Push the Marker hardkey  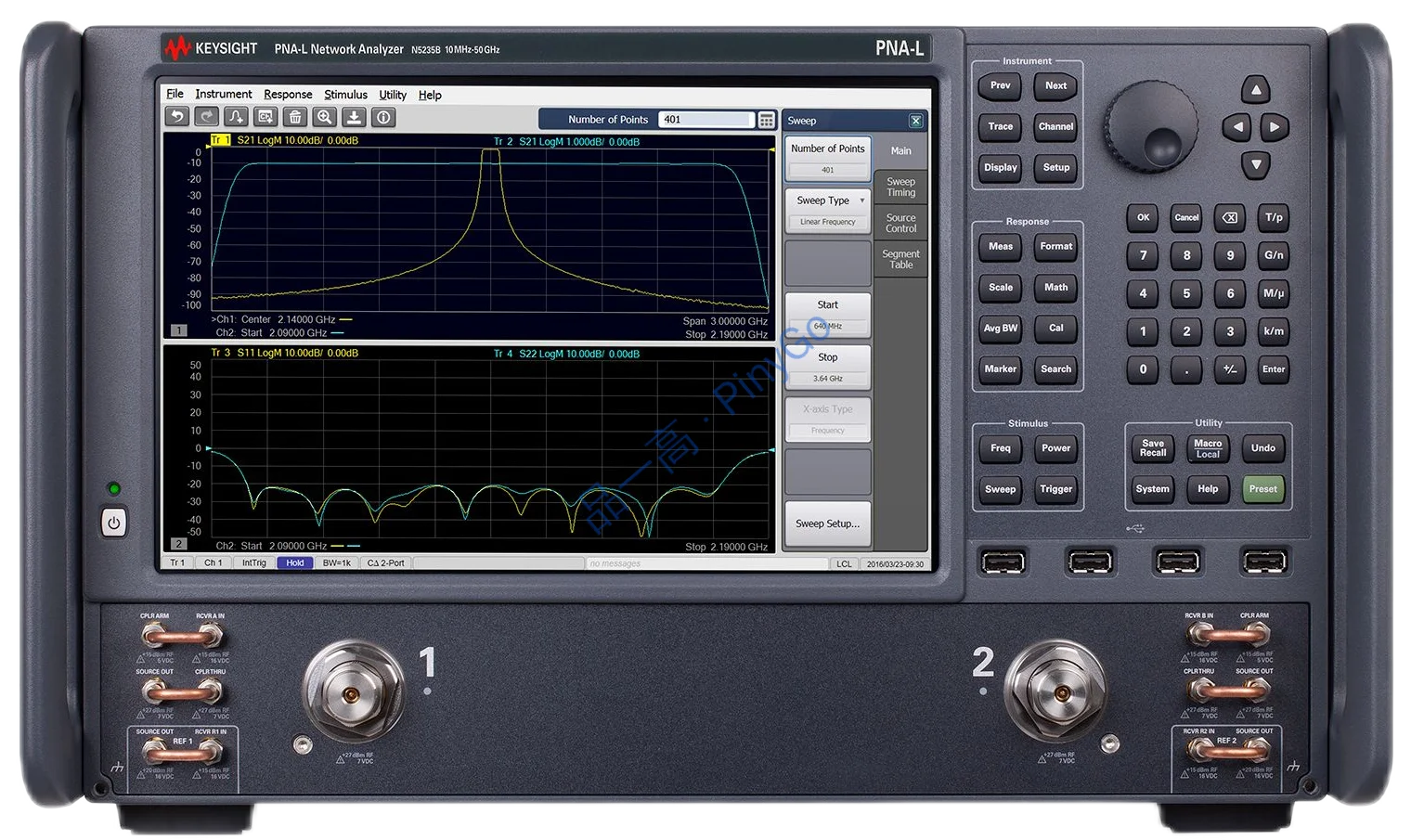[1001, 369]
